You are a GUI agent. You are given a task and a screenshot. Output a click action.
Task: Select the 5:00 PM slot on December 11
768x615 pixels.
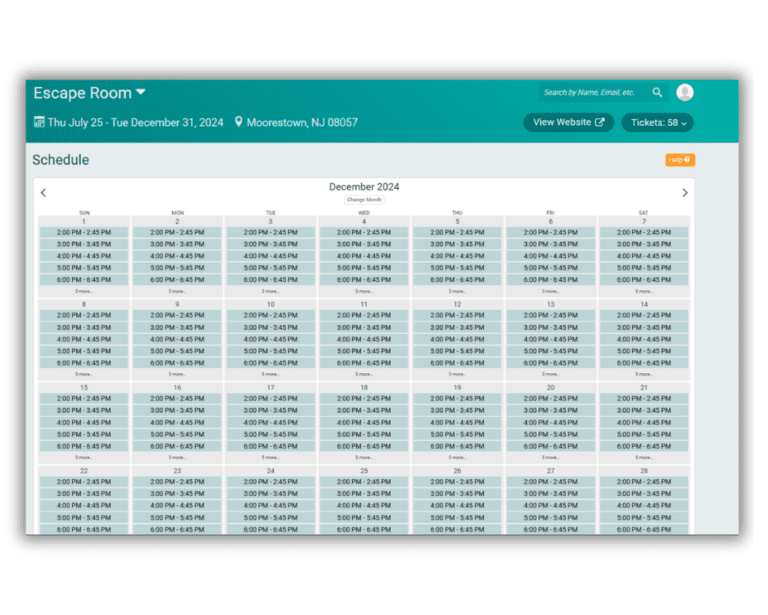pos(364,351)
